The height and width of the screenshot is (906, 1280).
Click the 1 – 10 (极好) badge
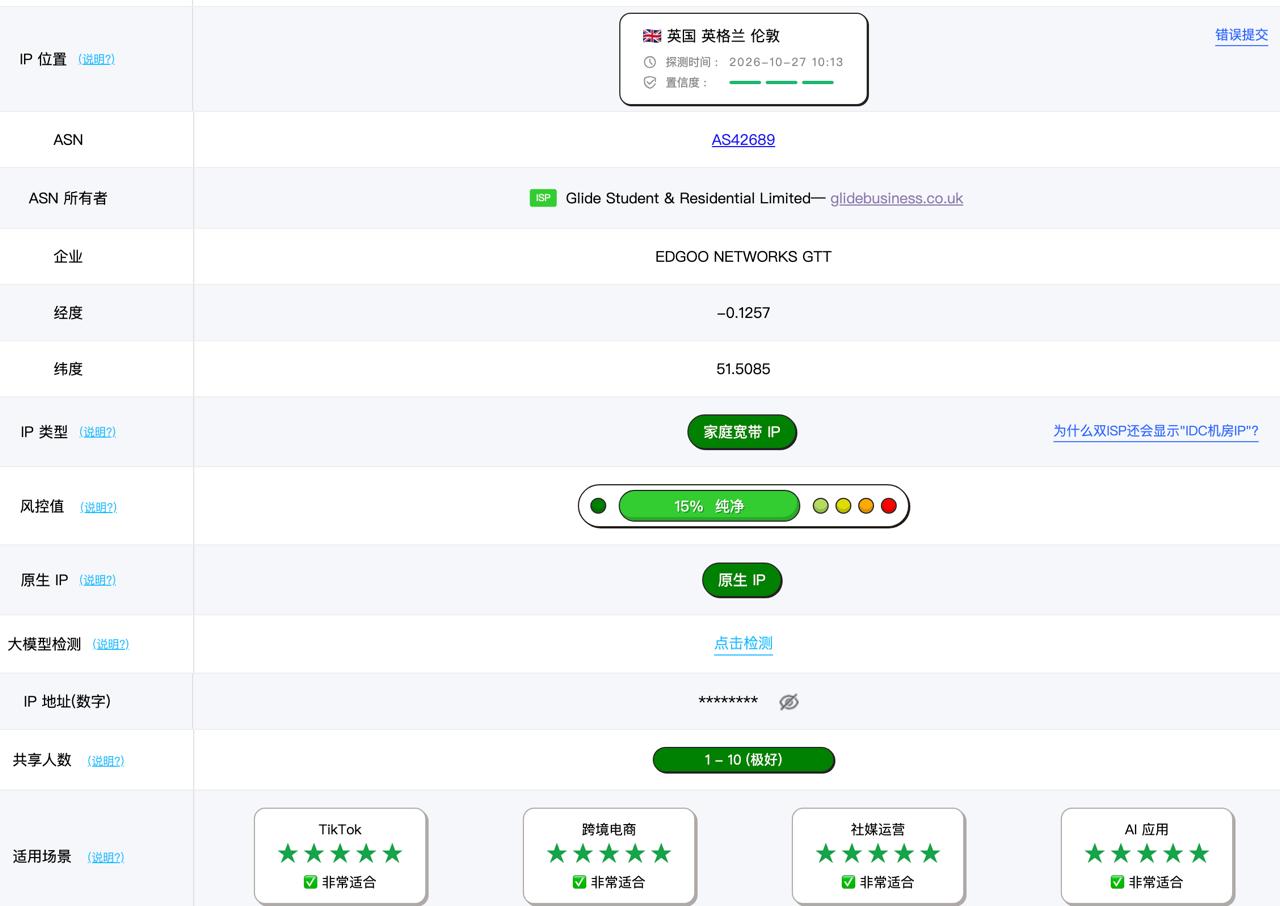coord(743,760)
